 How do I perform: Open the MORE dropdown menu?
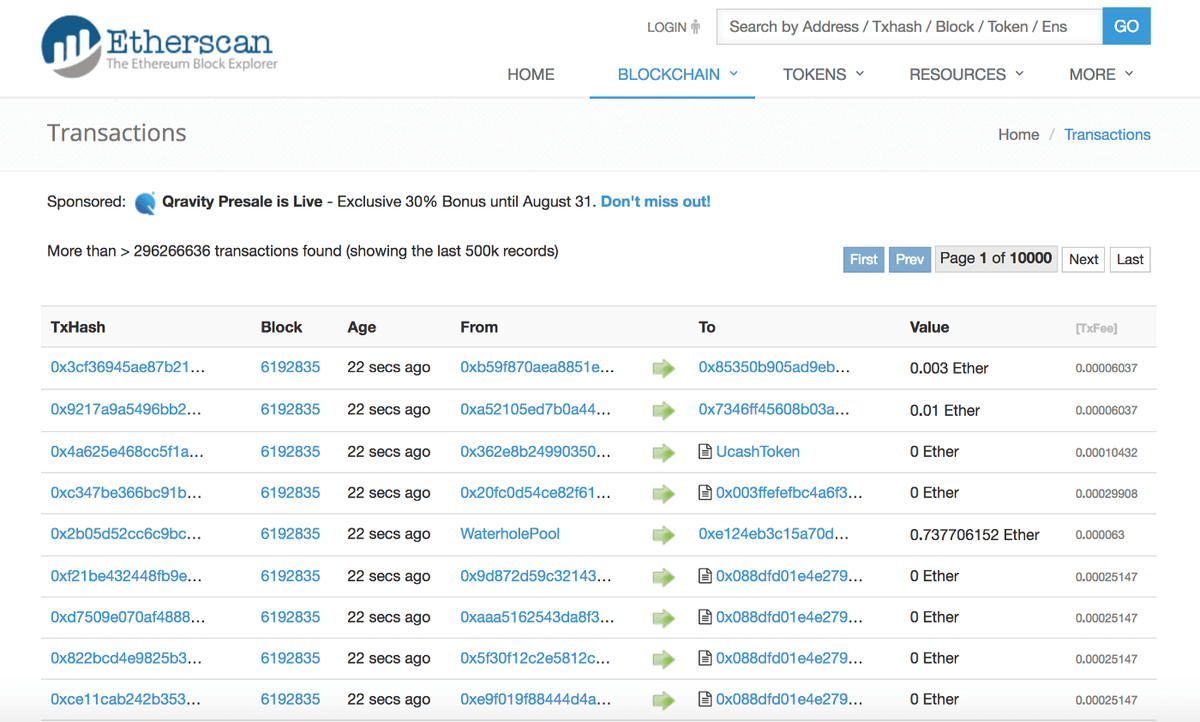coord(1101,74)
